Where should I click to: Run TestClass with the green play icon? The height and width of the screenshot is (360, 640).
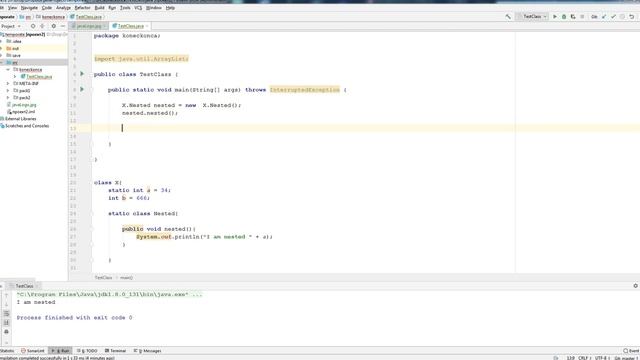[555, 17]
